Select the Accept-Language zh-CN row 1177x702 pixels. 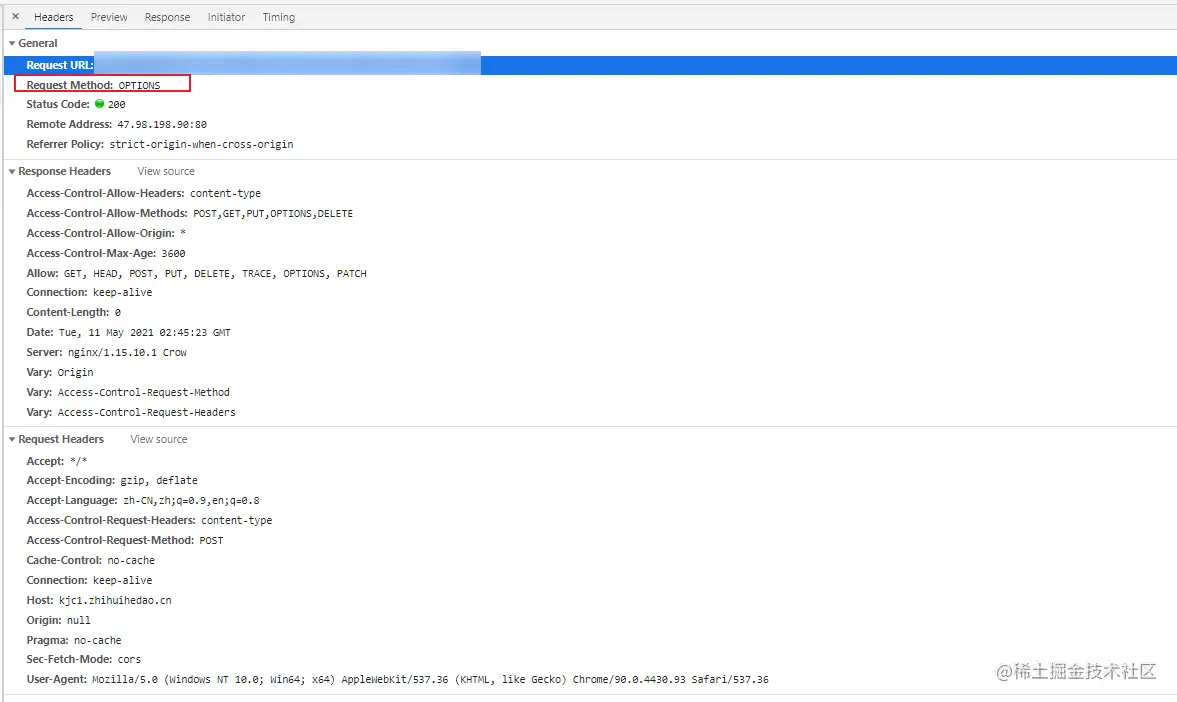click(143, 500)
